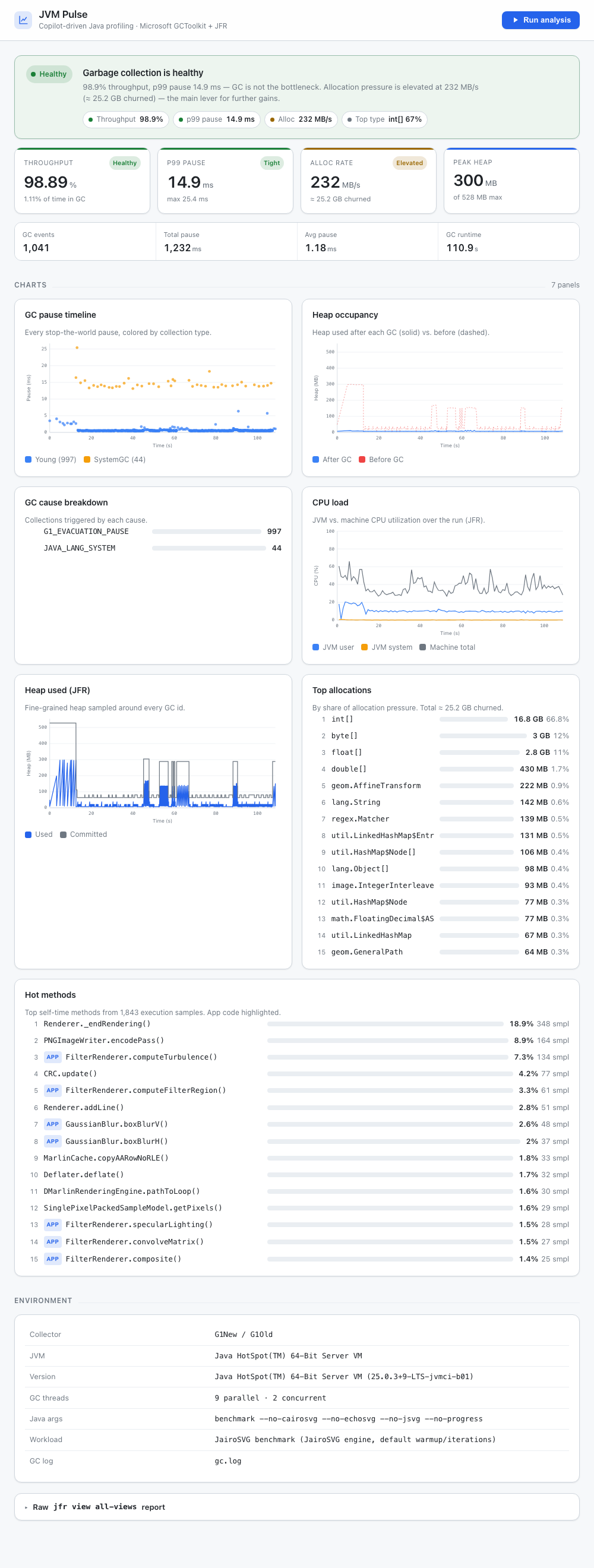Click the Run analysis button
The width and height of the screenshot is (594, 1568).
(x=541, y=20)
